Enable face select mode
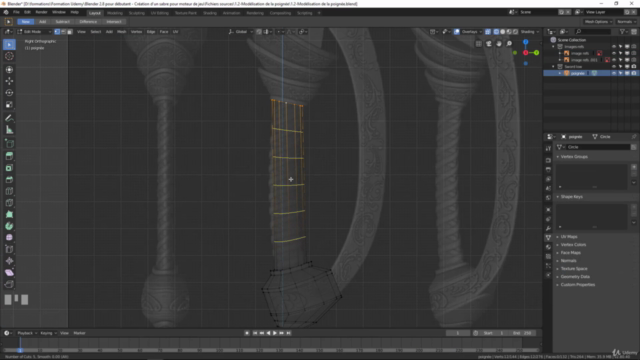Viewport: 640px width, 360px height. pos(69,32)
